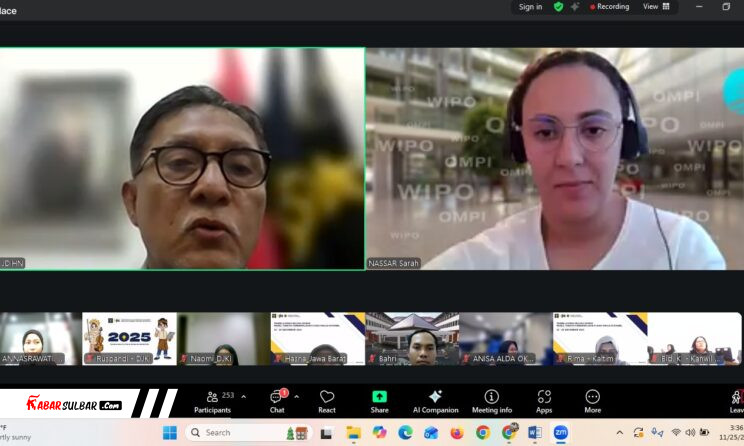The width and height of the screenshot is (744, 446).
Task: Click the green encryption shield icon
Action: click(x=558, y=7)
